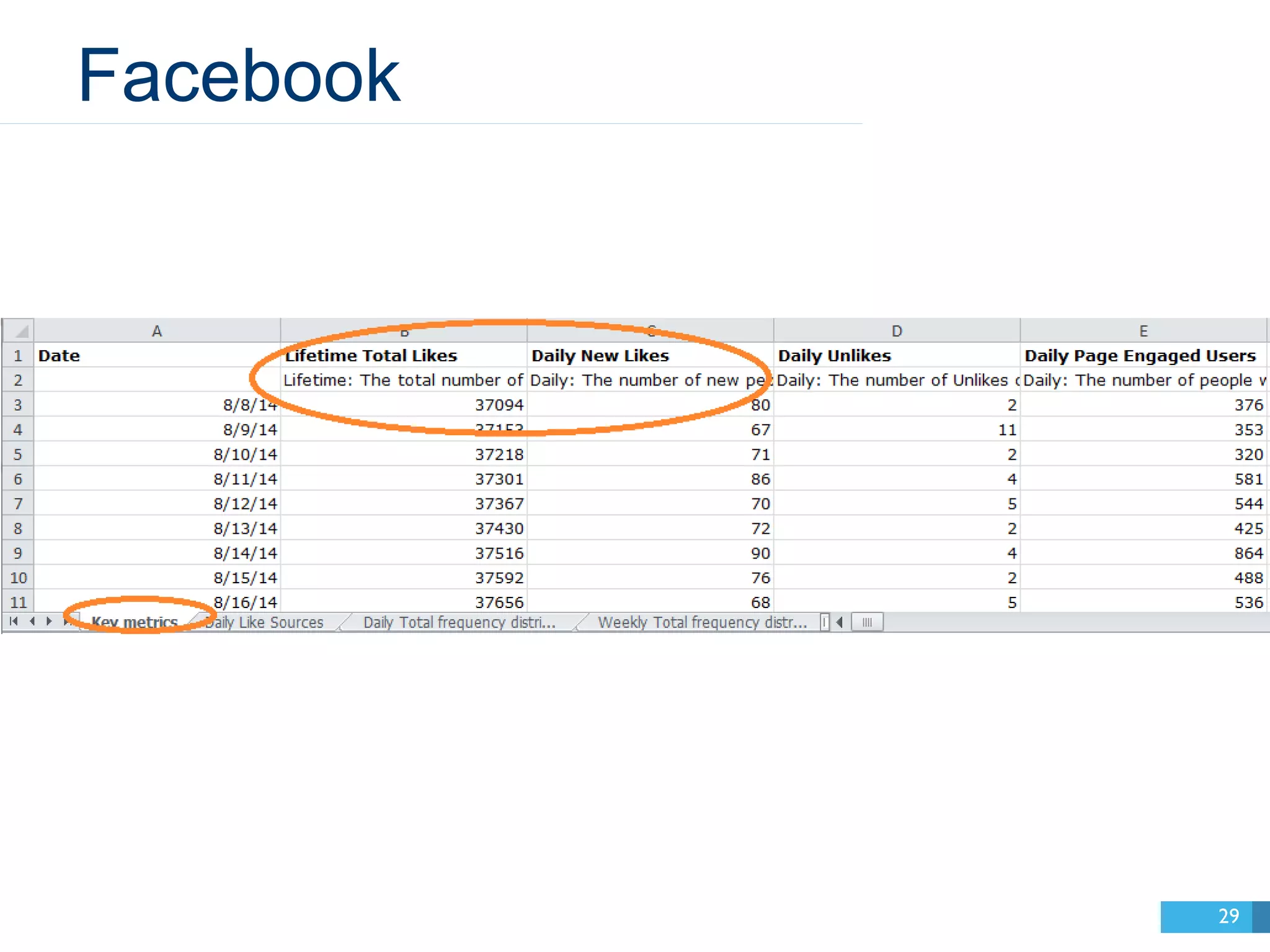Select column A header
Screen dimensions: 1270x952
157,331
